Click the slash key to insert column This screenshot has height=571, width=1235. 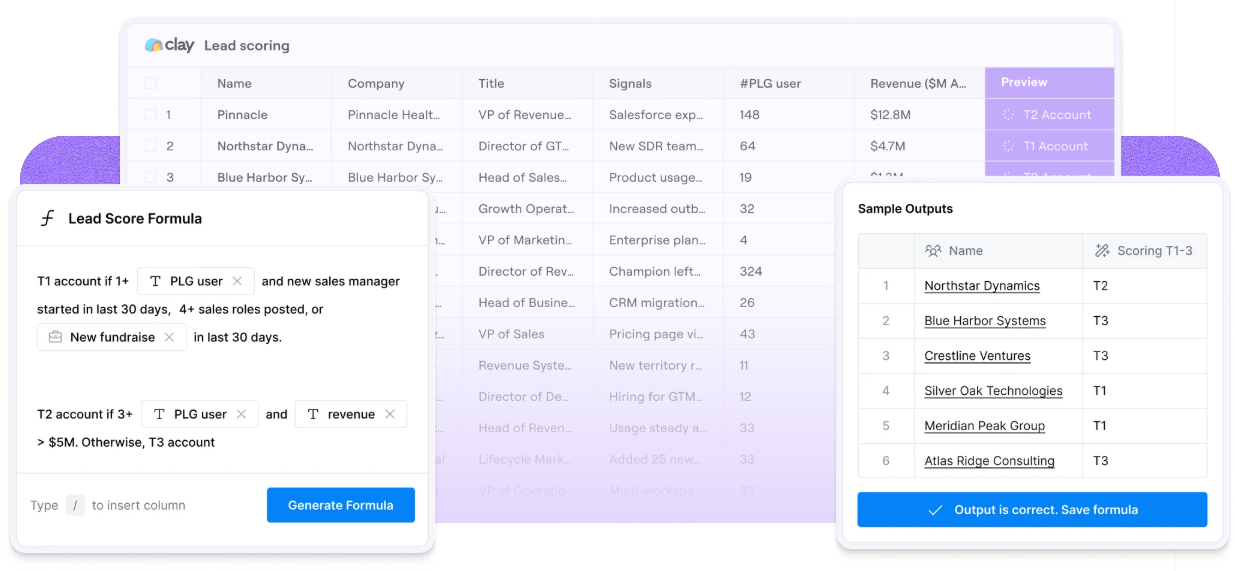pos(75,505)
